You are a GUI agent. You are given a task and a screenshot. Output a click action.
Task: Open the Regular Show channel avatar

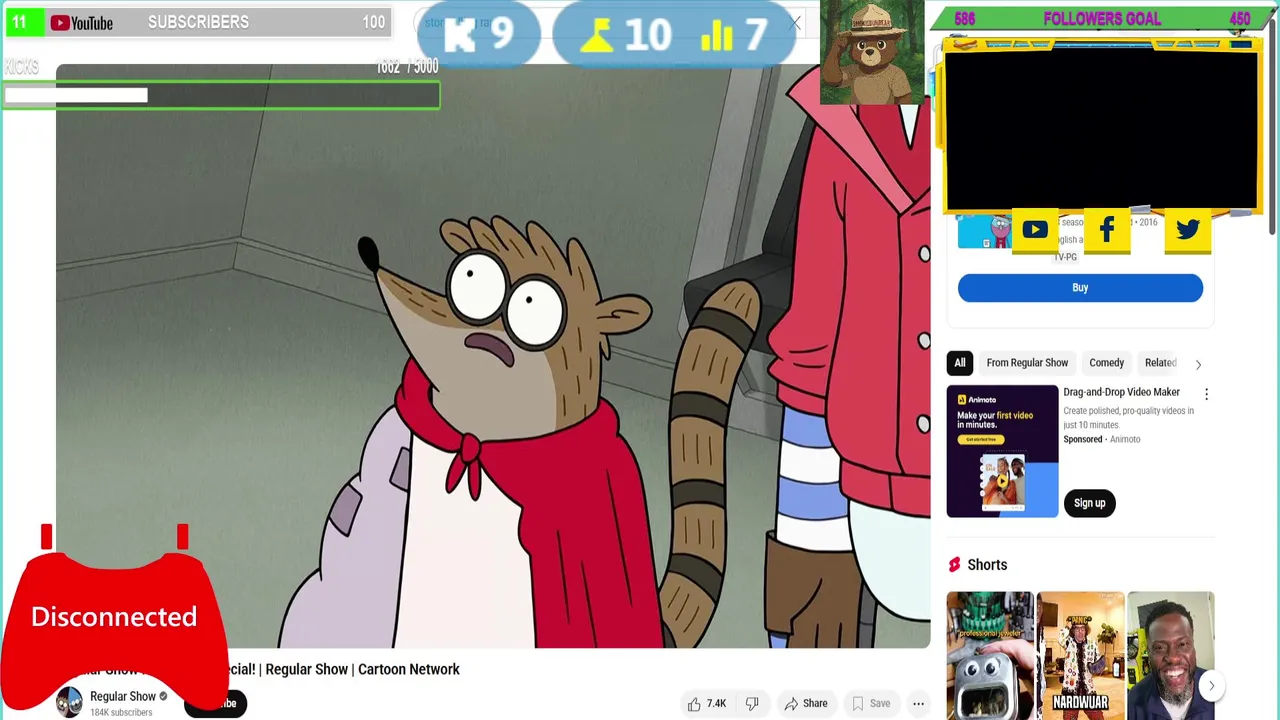pyautogui.click(x=69, y=702)
